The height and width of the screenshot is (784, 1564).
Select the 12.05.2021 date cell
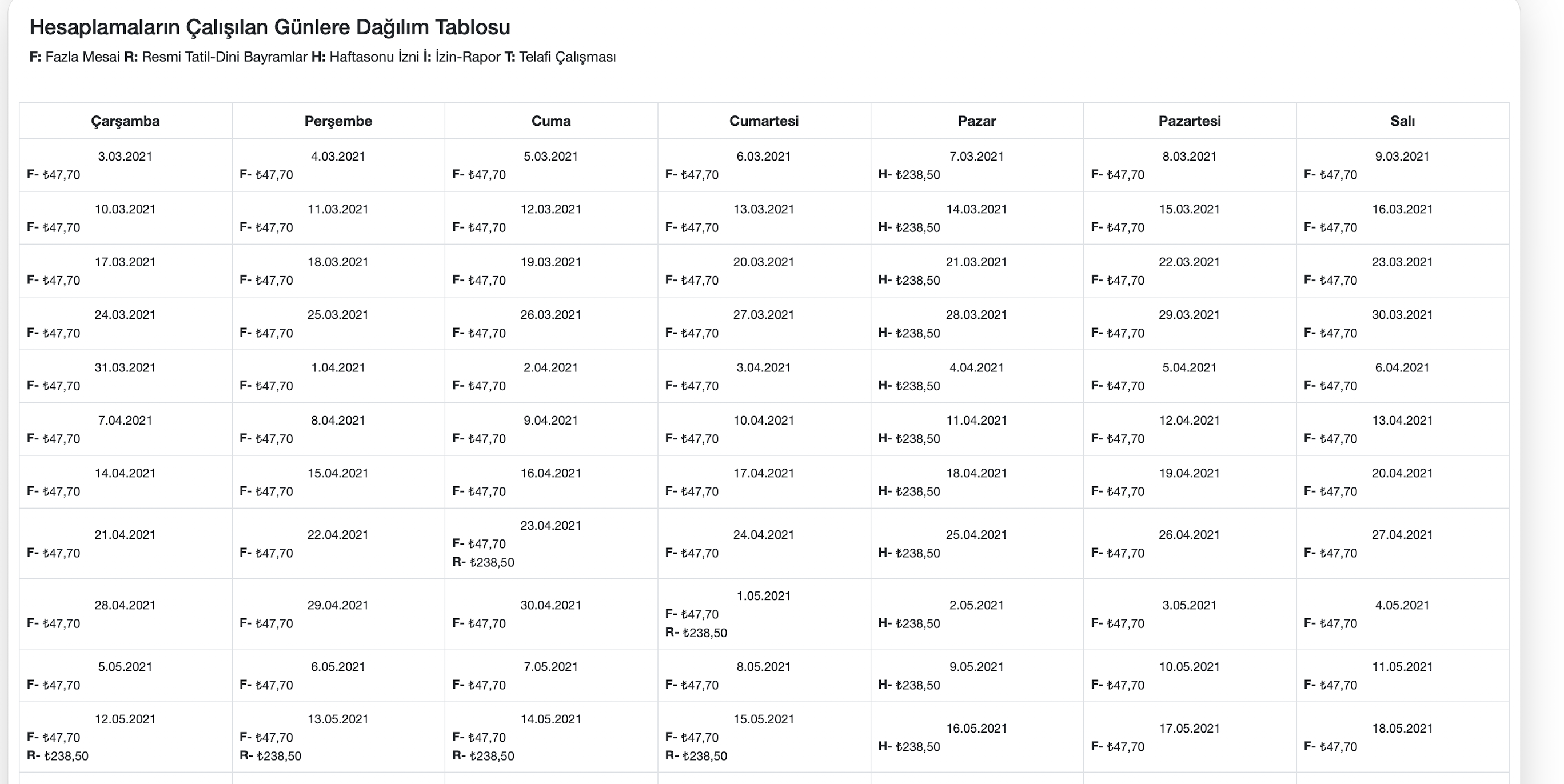coord(125,719)
